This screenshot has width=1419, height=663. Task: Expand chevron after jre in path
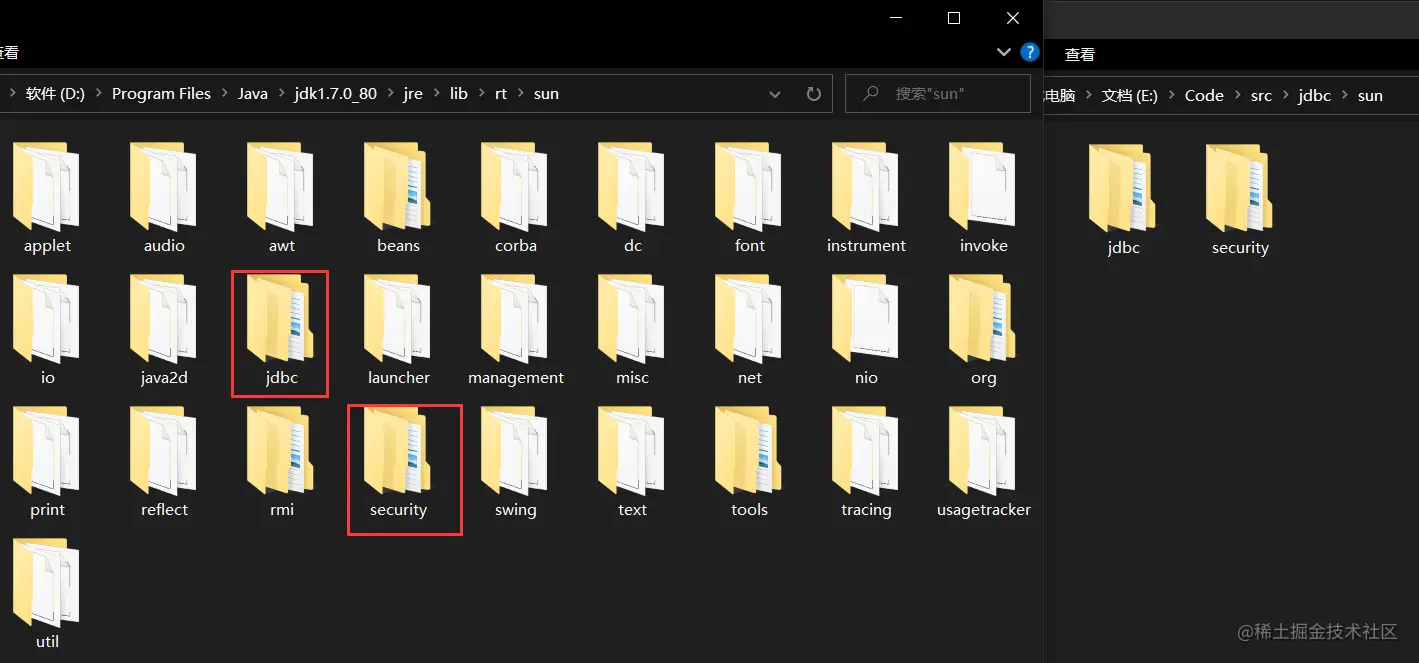click(436, 94)
